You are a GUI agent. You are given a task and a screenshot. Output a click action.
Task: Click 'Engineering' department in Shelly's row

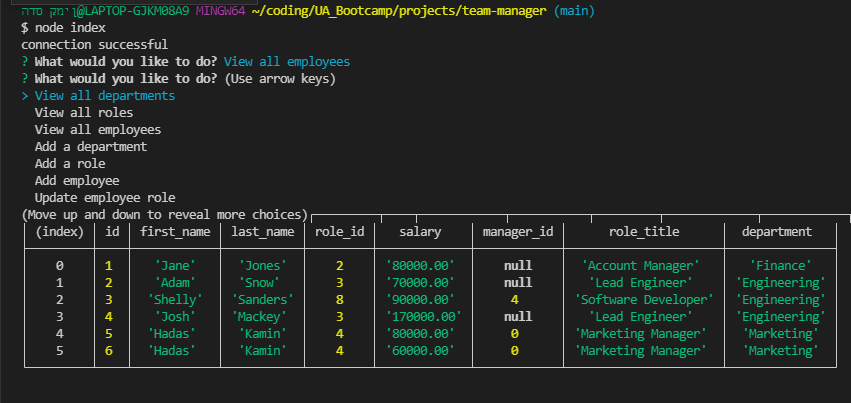780,299
